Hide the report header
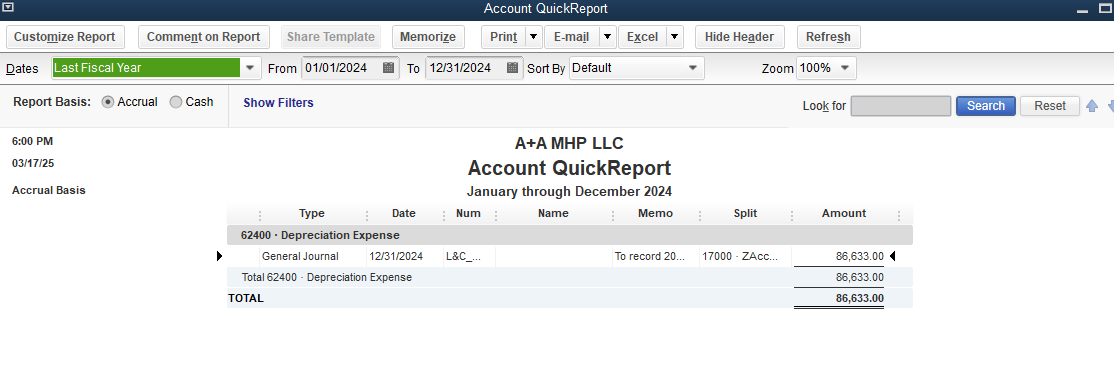Screen dimensions: 1114x385 739,37
